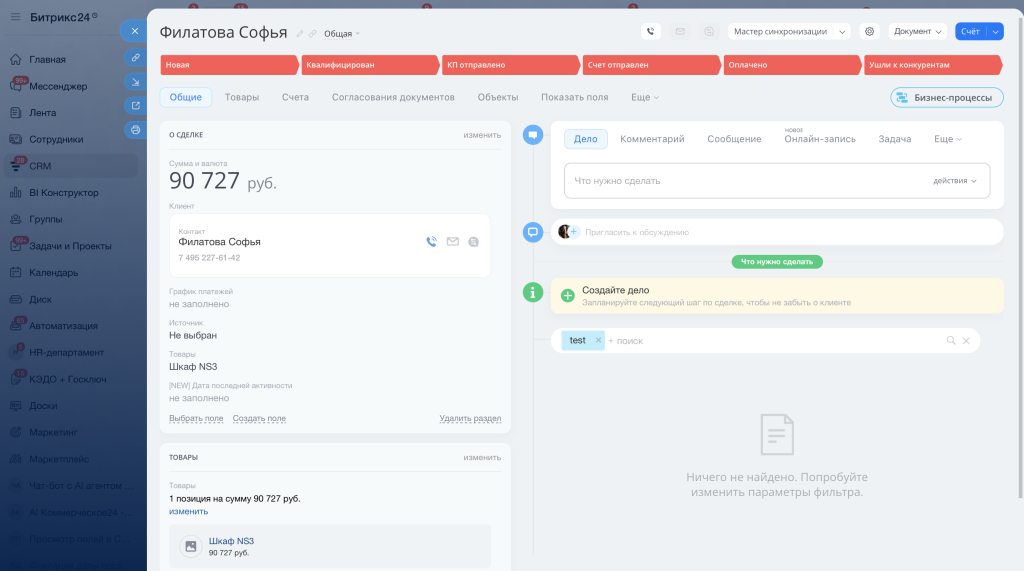1024x571 pixels.
Task: Select the Комментарий tab
Action: [652, 139]
